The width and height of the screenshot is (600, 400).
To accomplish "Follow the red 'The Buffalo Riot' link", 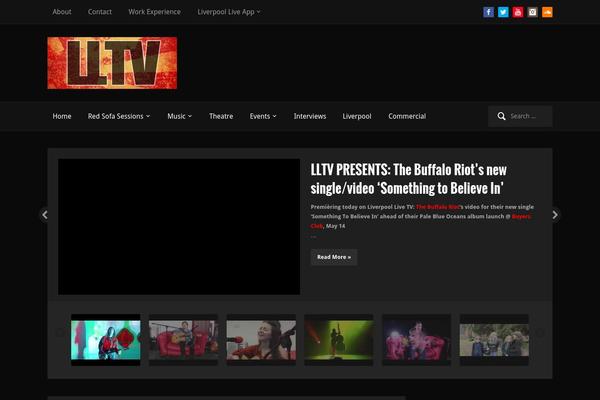I will tap(438, 207).
